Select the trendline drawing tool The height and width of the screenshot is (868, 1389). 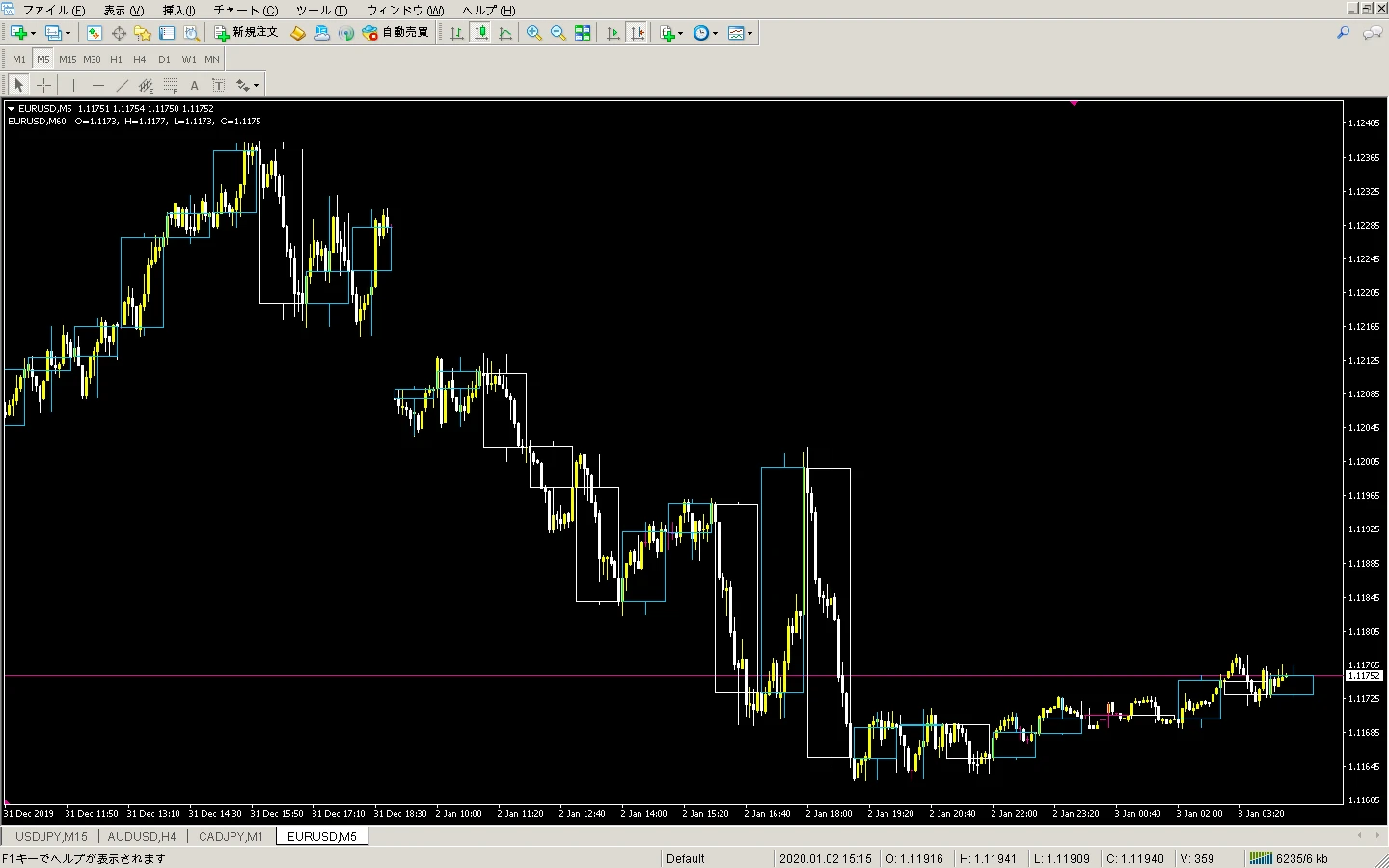point(122,85)
